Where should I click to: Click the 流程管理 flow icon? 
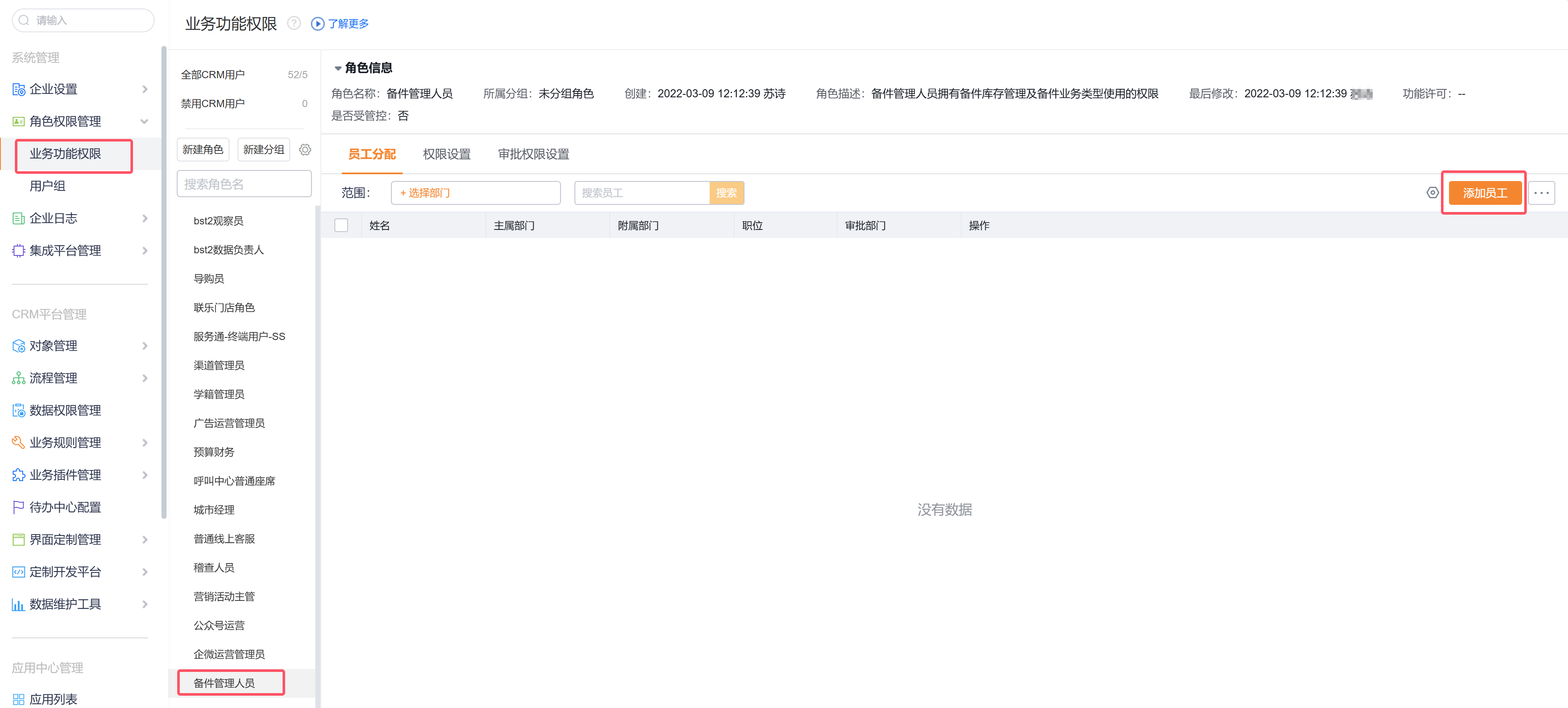point(18,378)
